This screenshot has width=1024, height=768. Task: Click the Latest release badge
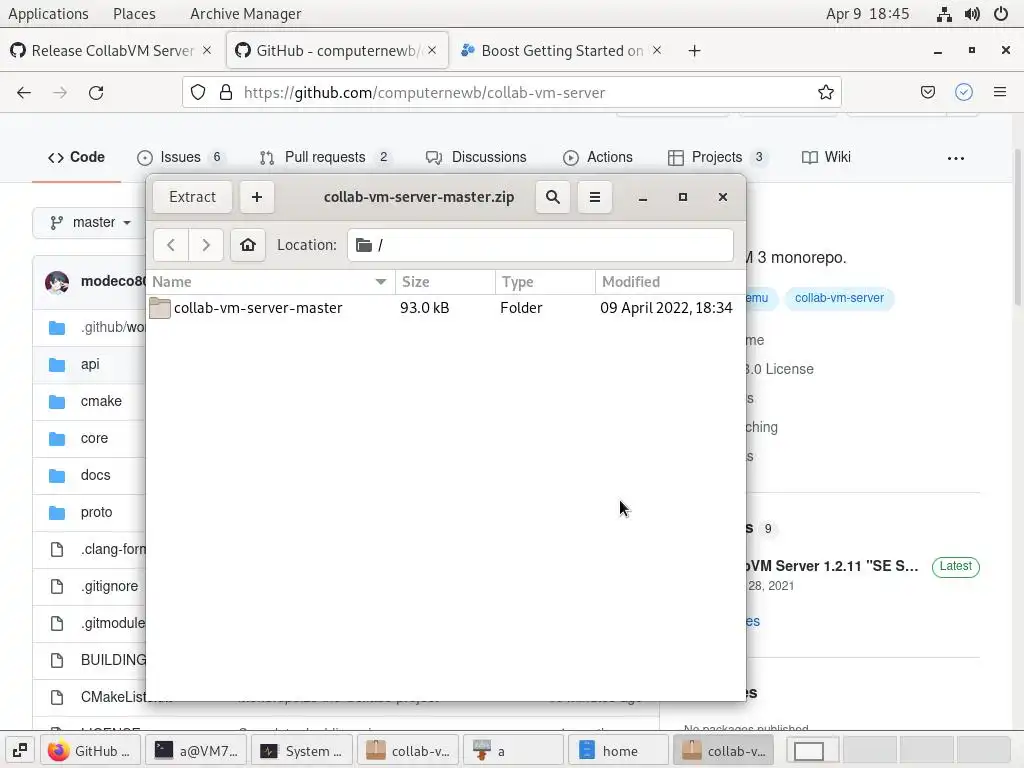click(x=955, y=566)
